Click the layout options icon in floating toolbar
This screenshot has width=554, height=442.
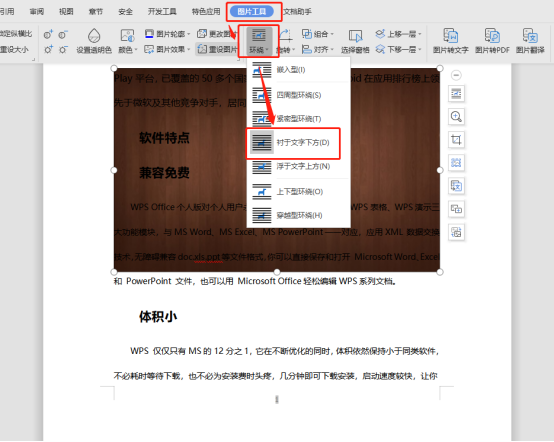456,94
